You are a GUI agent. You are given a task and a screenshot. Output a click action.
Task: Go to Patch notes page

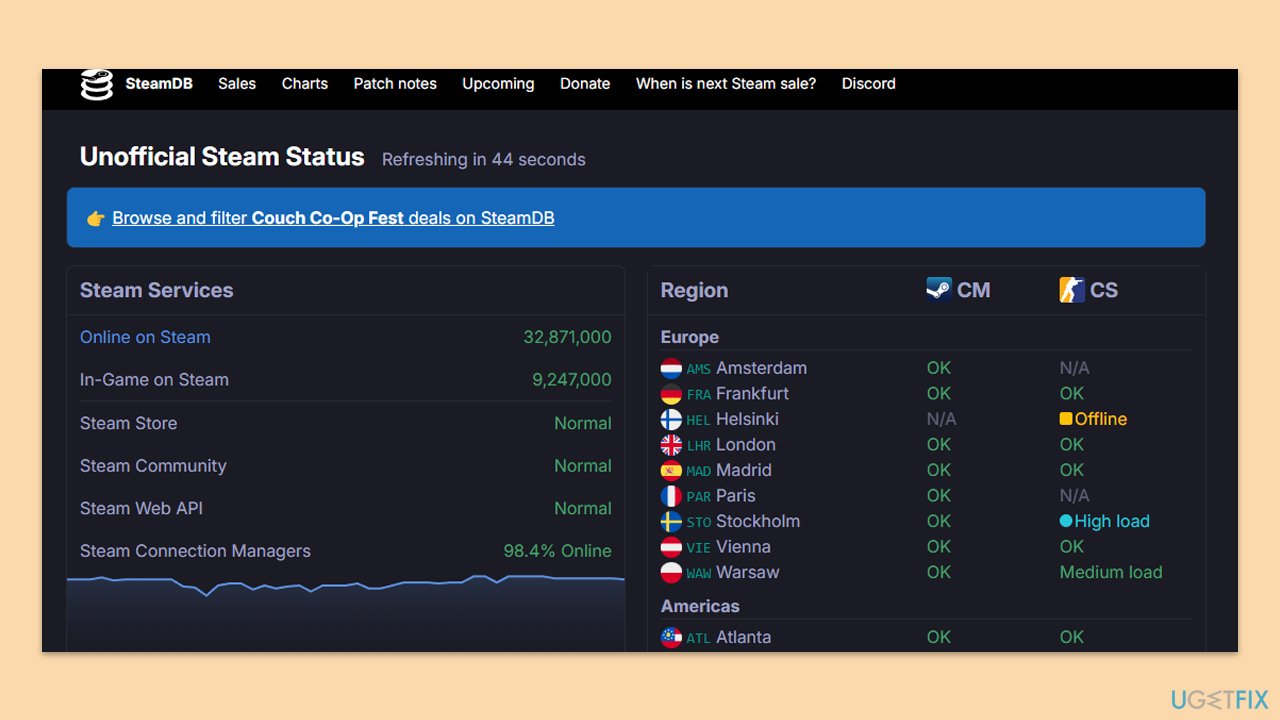tap(395, 84)
